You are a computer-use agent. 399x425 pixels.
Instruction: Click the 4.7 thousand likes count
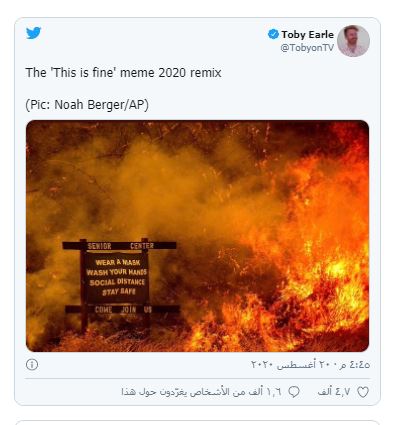pyautogui.click(x=334, y=392)
